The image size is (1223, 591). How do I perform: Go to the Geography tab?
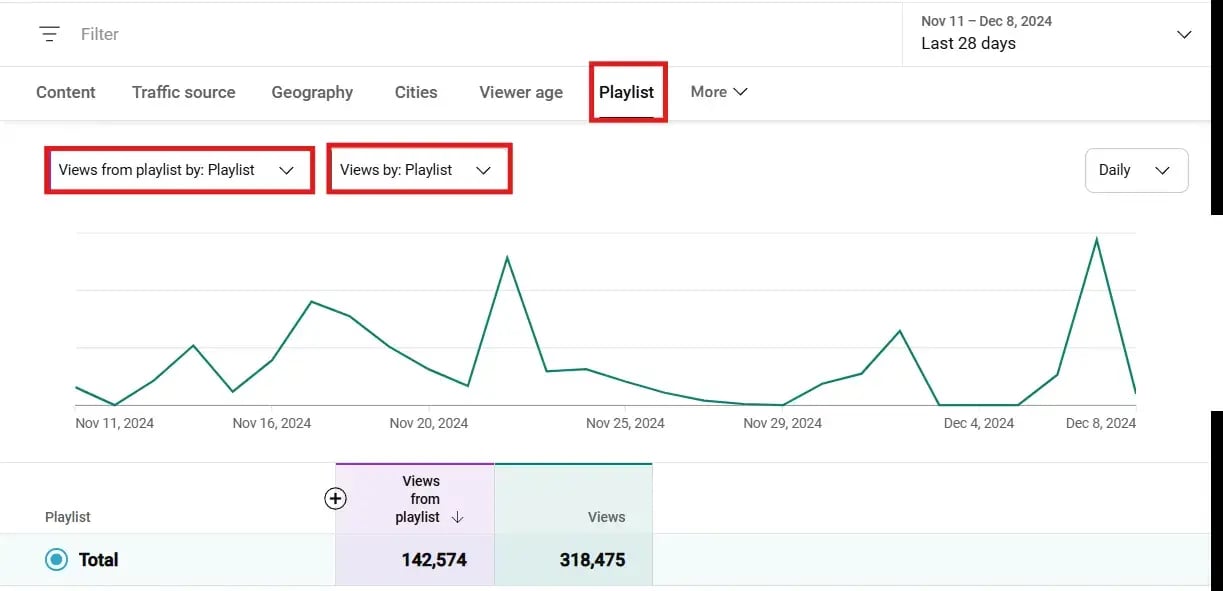pos(312,92)
